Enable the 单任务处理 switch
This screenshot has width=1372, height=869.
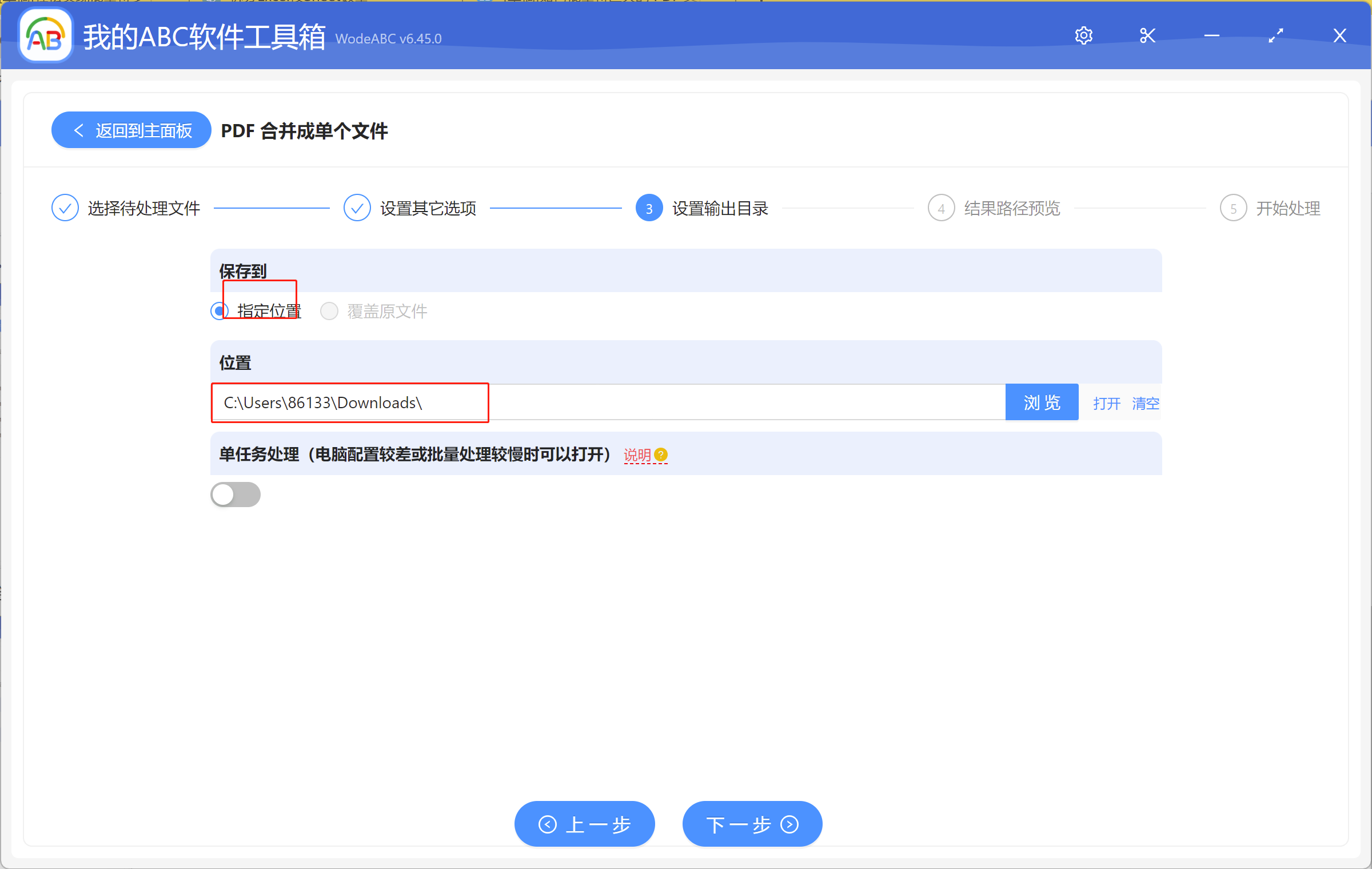[x=236, y=495]
